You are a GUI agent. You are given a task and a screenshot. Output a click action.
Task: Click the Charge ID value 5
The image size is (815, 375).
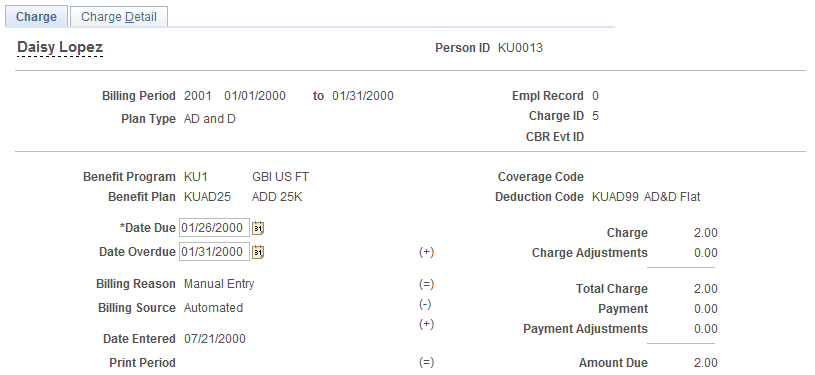pos(595,116)
